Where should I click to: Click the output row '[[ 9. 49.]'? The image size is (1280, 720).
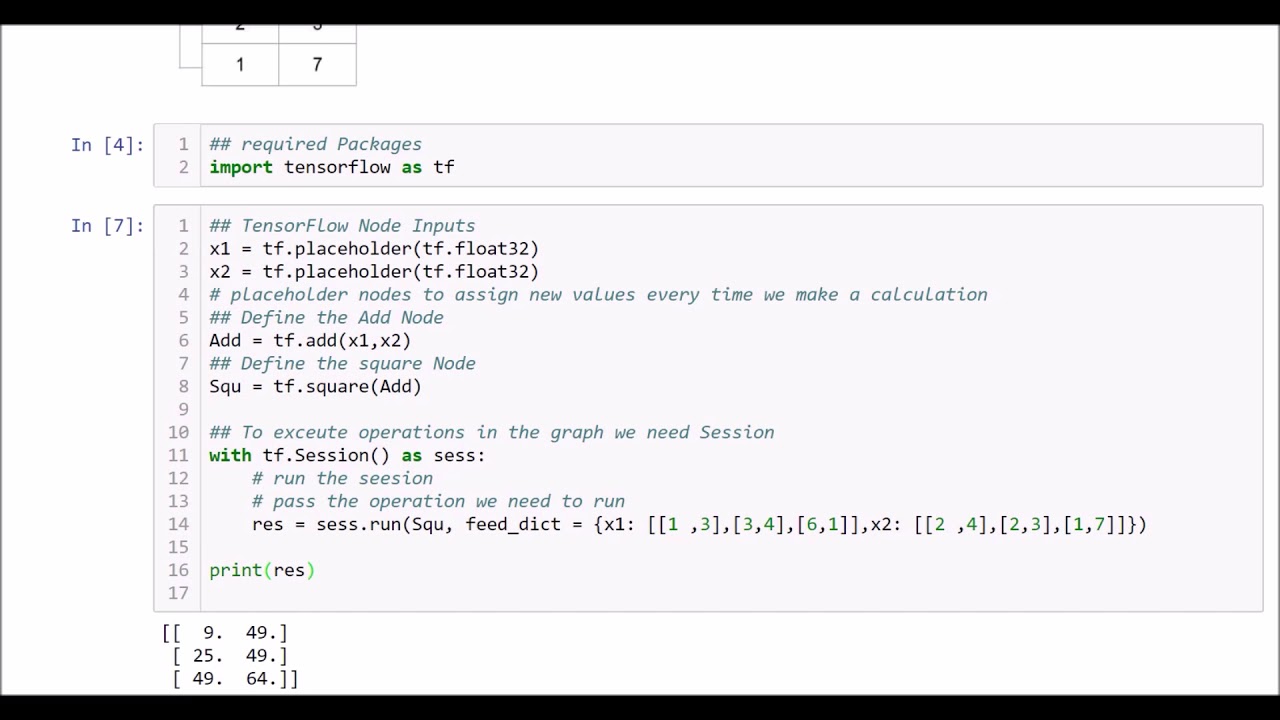tap(225, 633)
